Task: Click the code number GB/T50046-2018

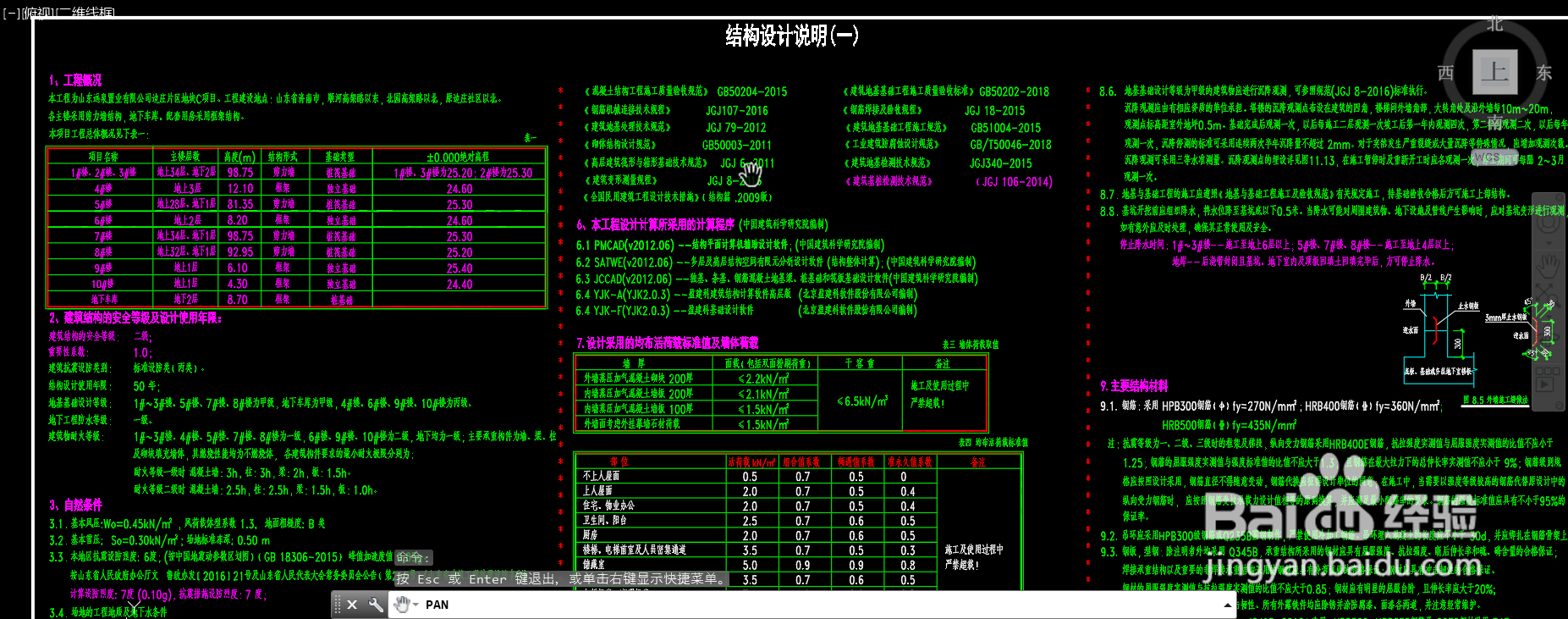Action: [1010, 145]
